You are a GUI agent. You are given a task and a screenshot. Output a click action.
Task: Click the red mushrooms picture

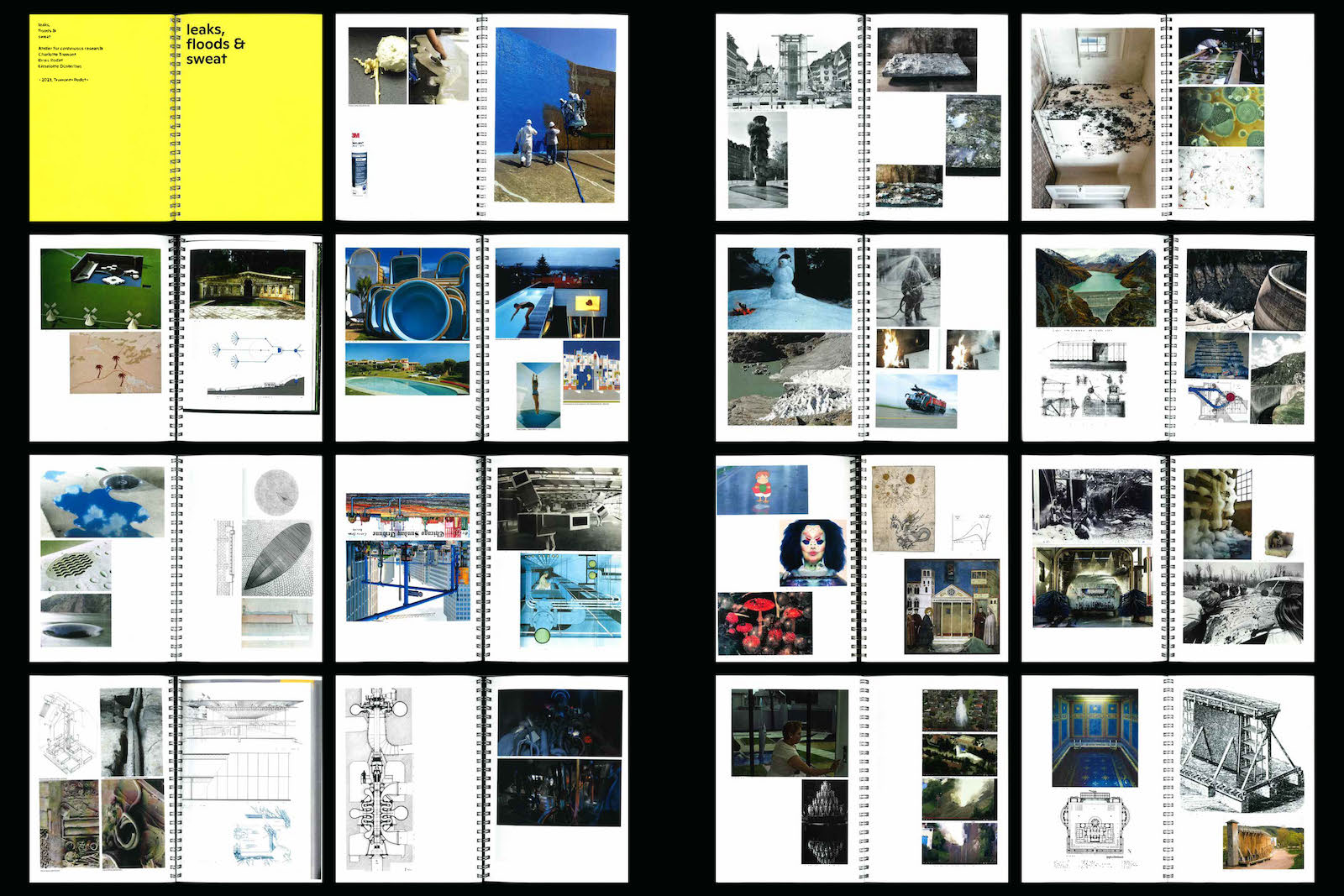coord(764,623)
